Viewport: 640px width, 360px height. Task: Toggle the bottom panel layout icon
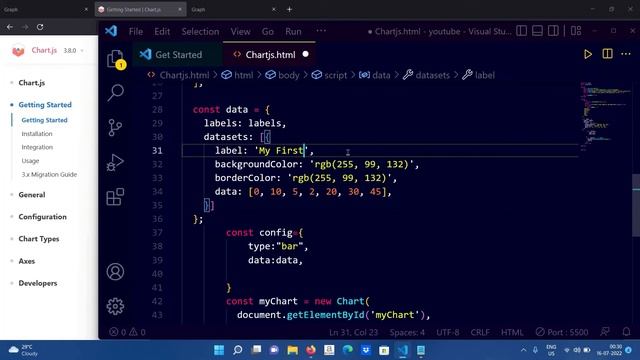[x=537, y=31]
